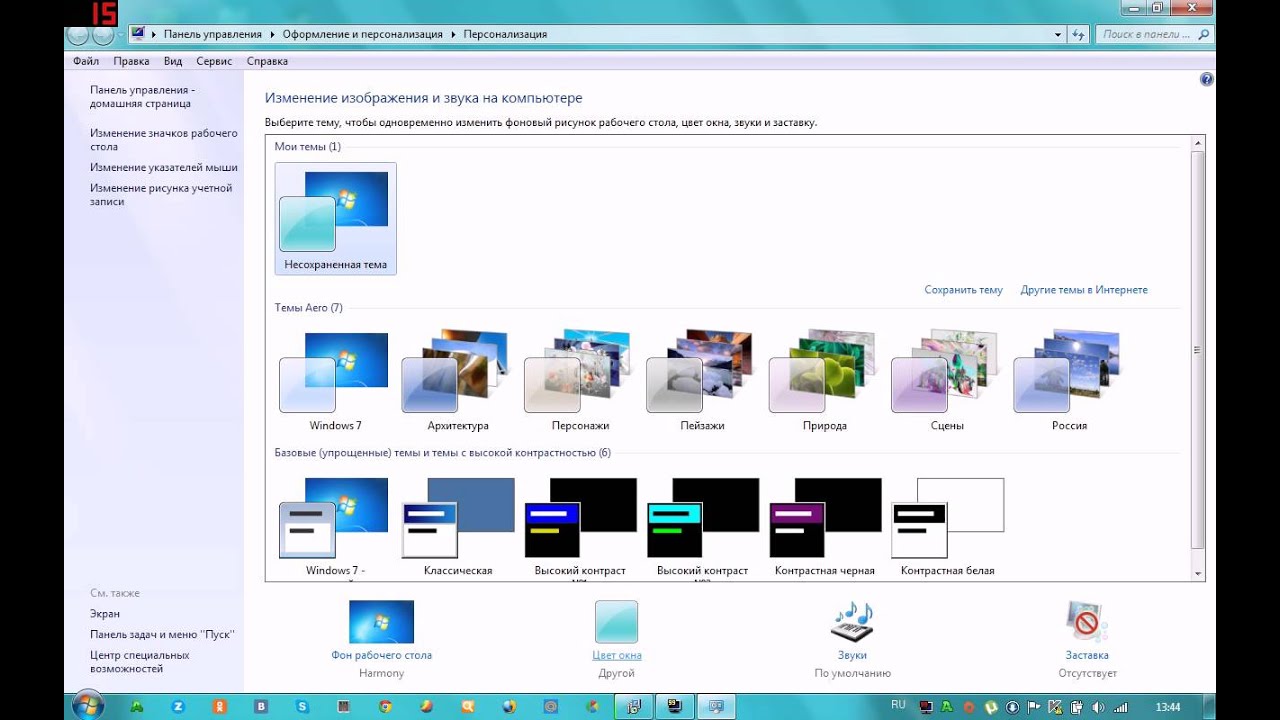Open the Файл menu
The width and height of the screenshot is (1280, 720).
(x=86, y=61)
